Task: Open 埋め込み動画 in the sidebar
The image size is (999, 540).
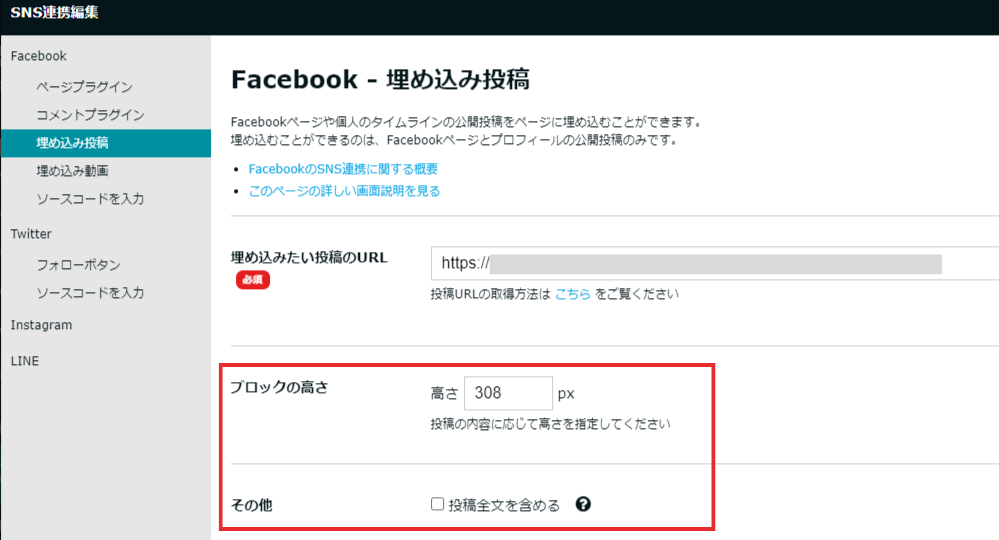Action: (x=72, y=171)
